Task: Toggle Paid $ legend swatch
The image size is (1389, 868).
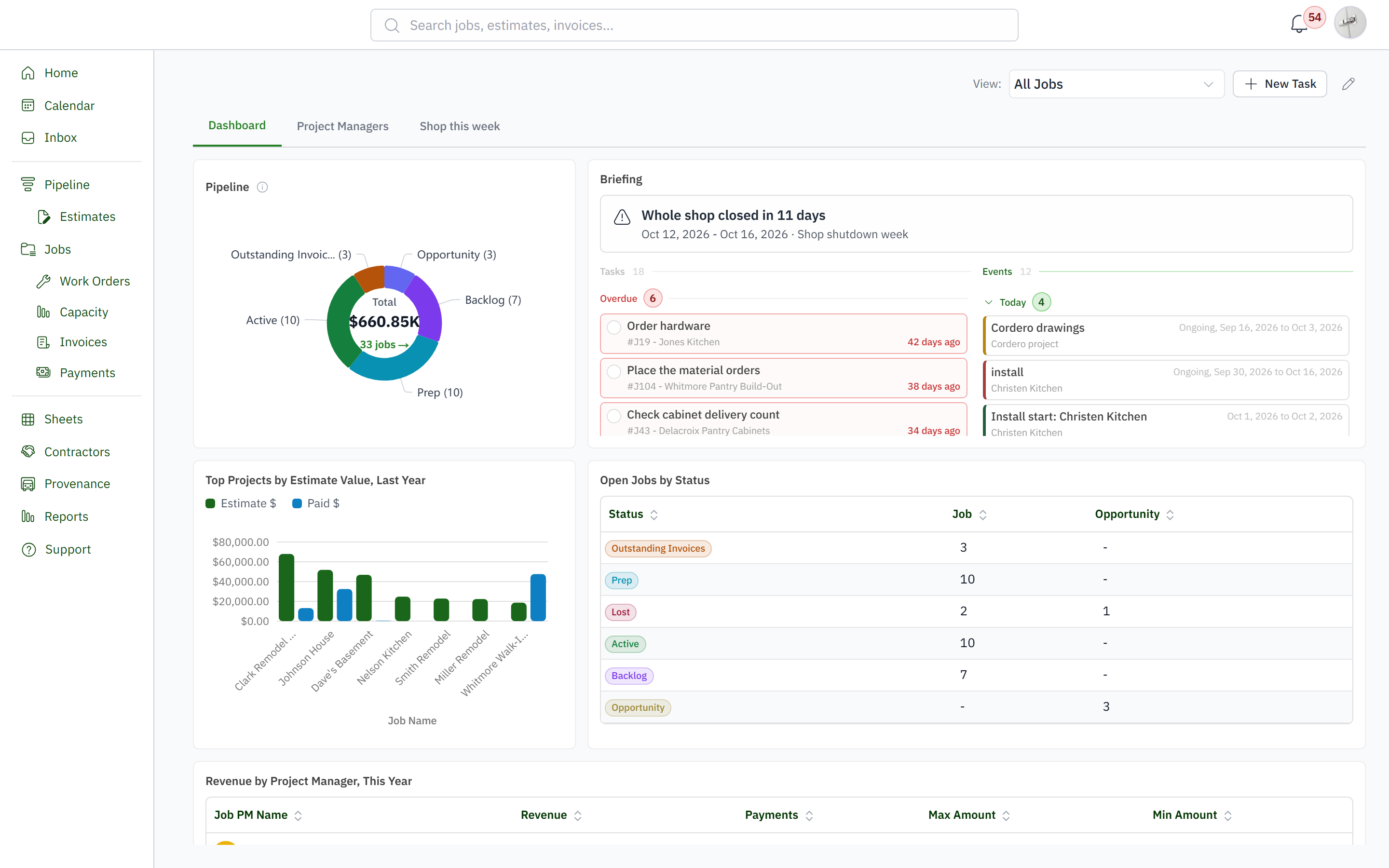Action: pos(297,503)
